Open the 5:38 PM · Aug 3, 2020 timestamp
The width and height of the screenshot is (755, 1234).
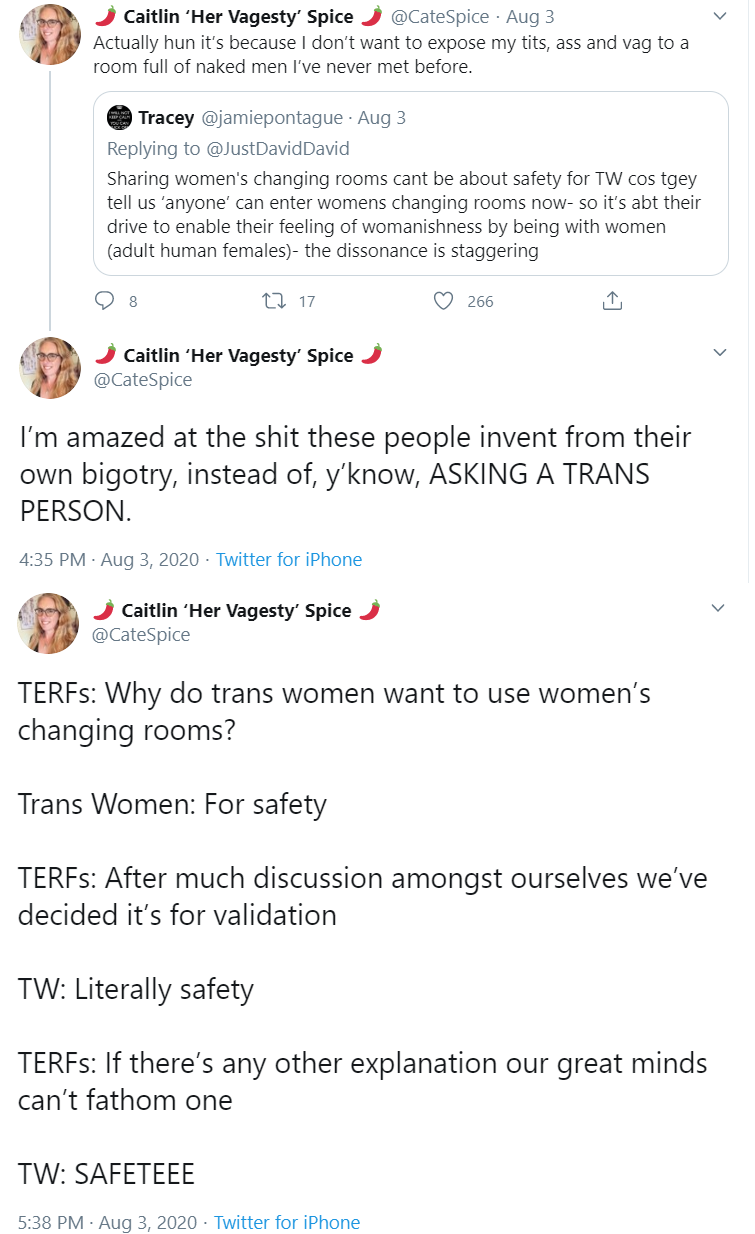pos(108,1222)
